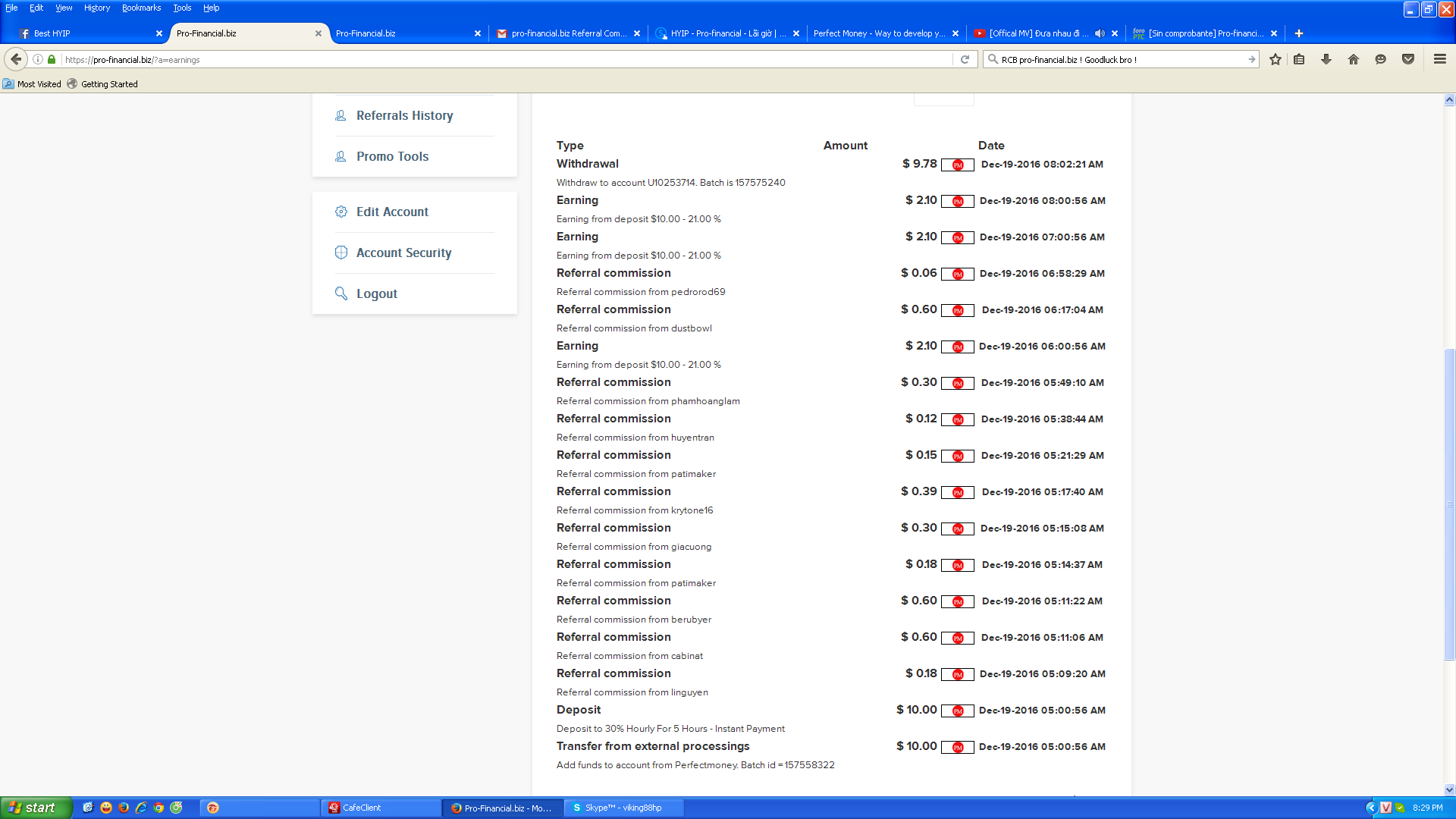
Task: Mute the Offical MV tab audio
Action: pyautogui.click(x=1100, y=33)
